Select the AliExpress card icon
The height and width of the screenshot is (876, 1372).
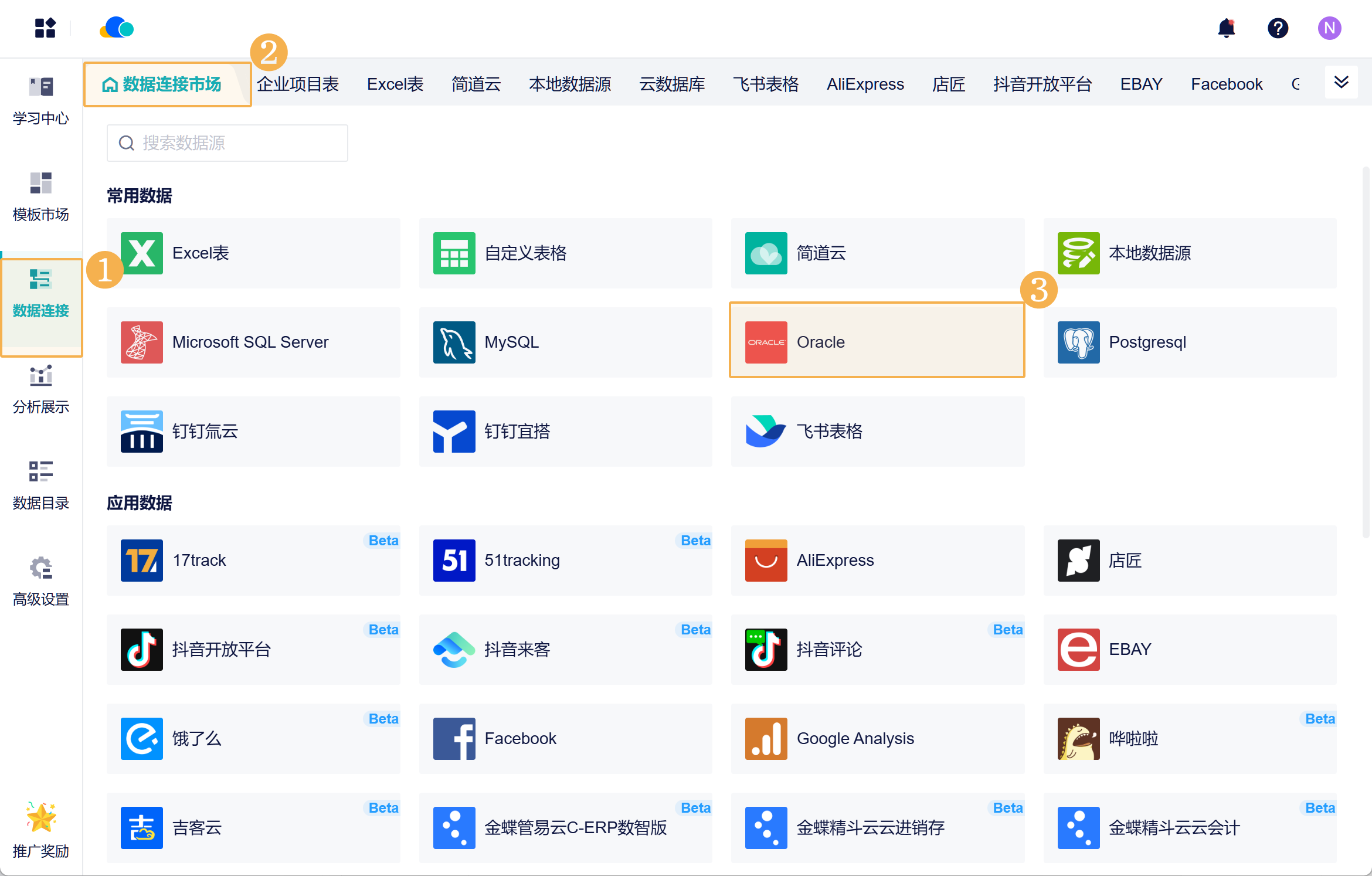coord(766,561)
